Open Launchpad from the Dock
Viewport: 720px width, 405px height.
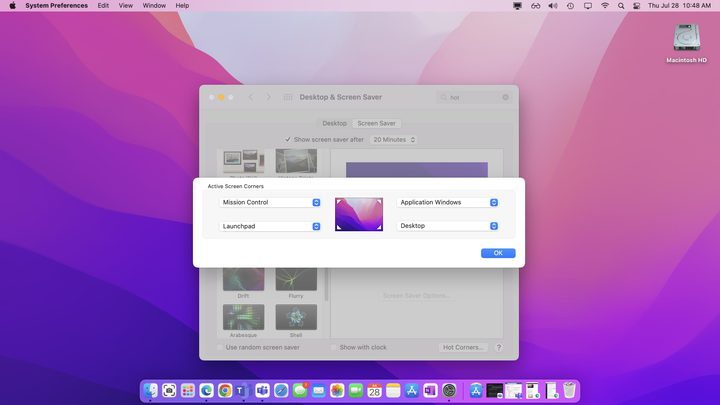188,390
